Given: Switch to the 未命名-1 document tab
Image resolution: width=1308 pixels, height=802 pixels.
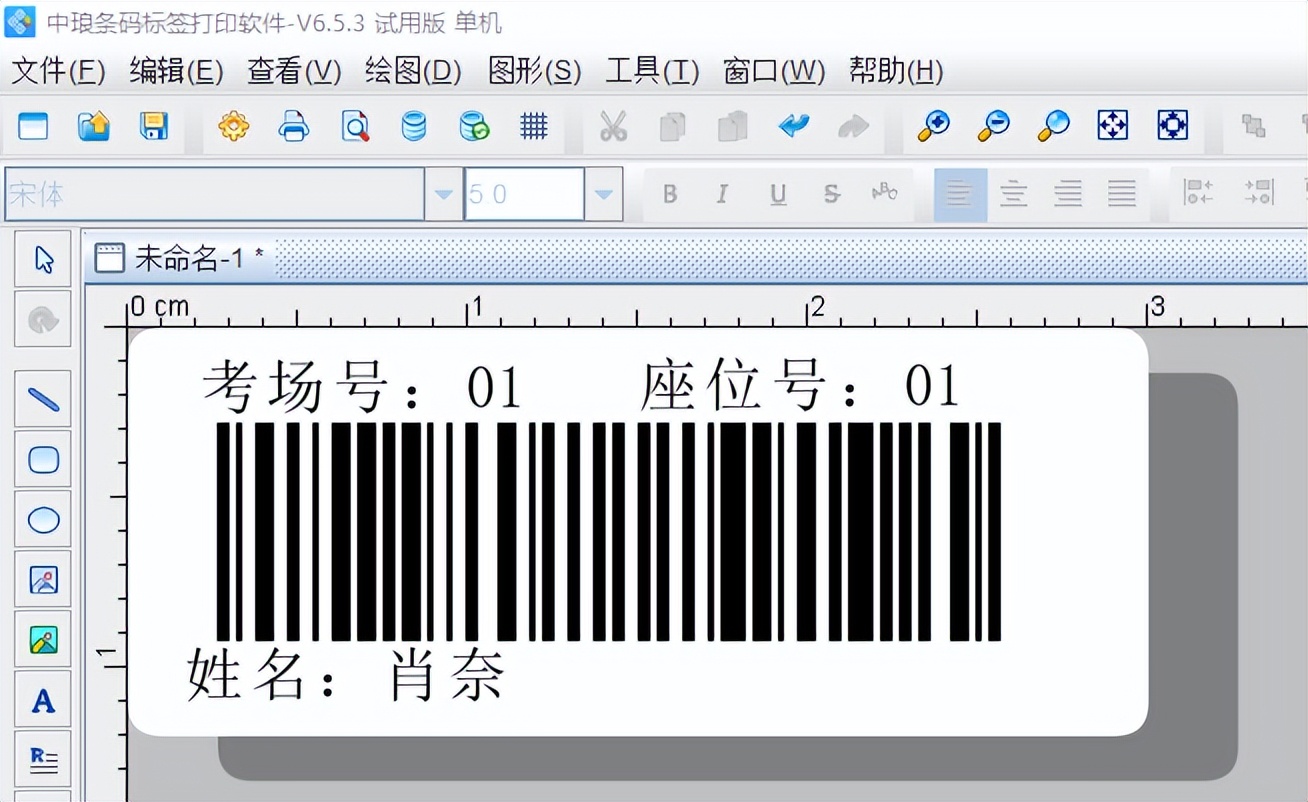Looking at the screenshot, I should pos(181,258).
